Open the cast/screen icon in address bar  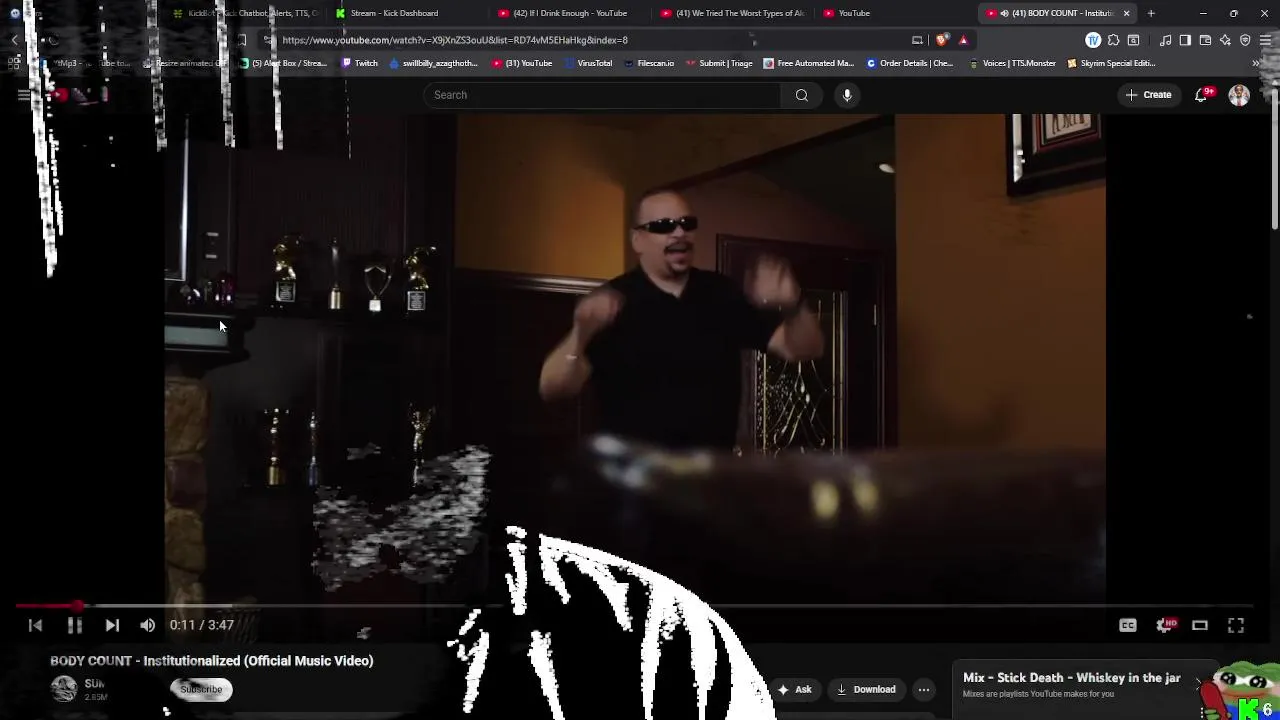[917, 40]
